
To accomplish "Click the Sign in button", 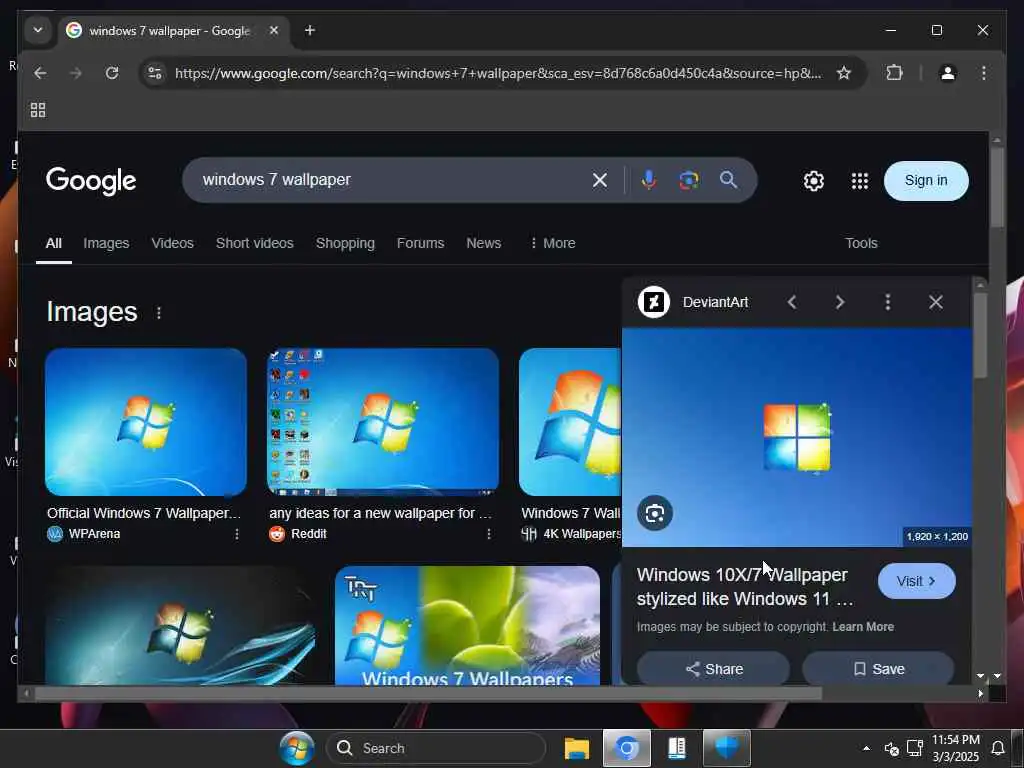I will click(x=925, y=180).
